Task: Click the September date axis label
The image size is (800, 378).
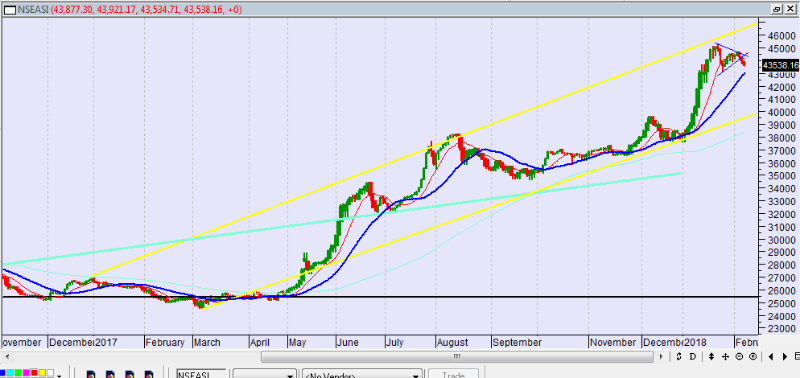Action: (516, 342)
